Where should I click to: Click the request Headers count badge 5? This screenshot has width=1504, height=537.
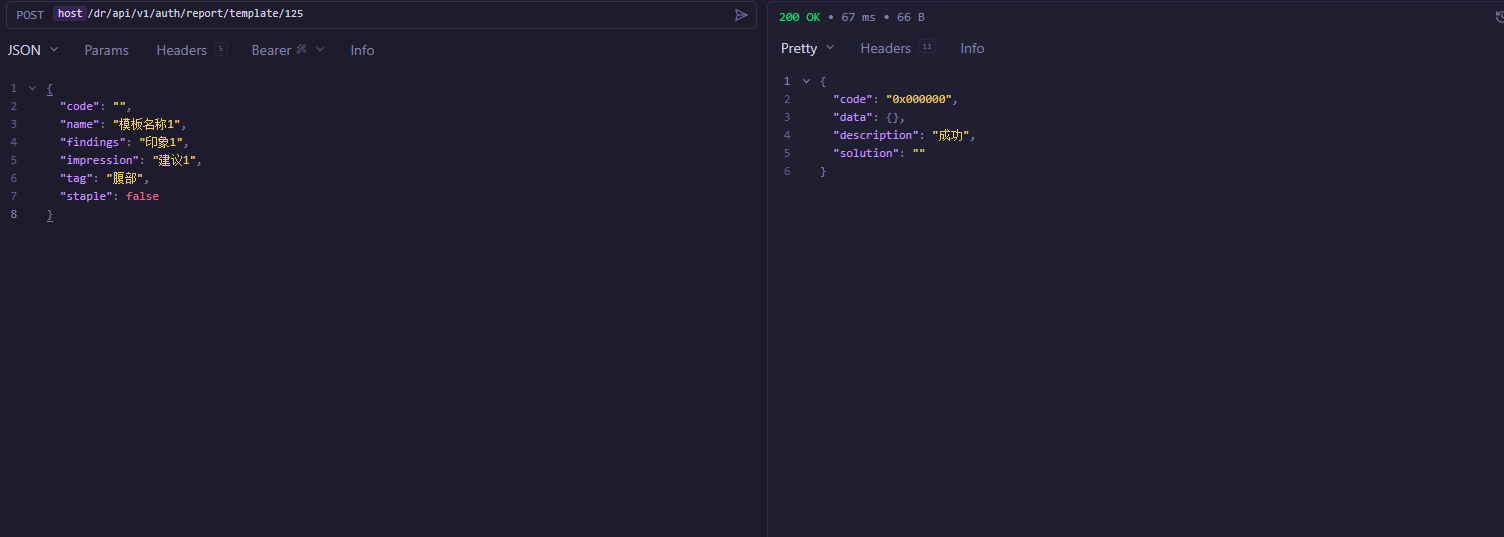220,49
